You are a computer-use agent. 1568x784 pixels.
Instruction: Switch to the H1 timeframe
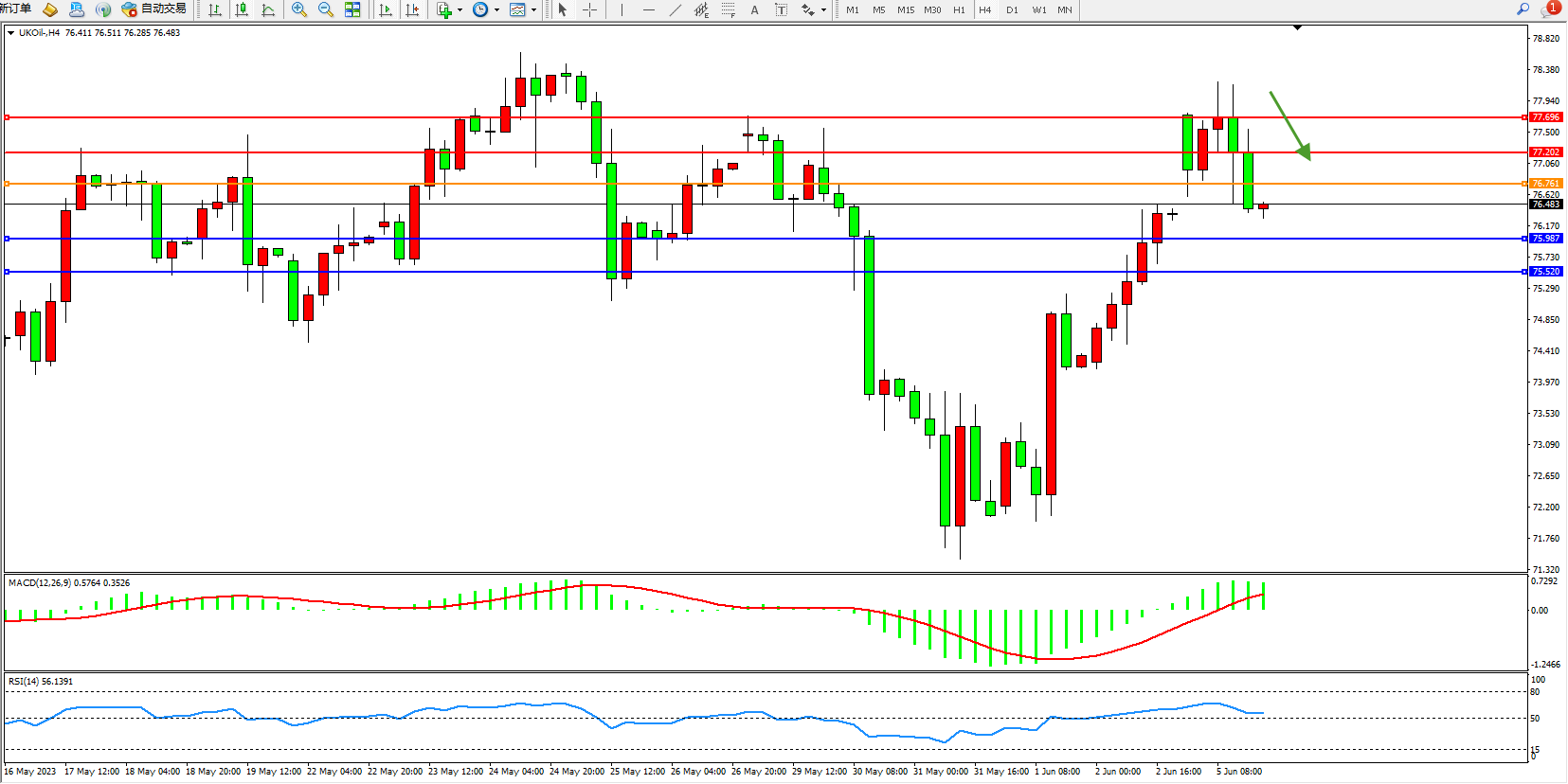tap(959, 9)
